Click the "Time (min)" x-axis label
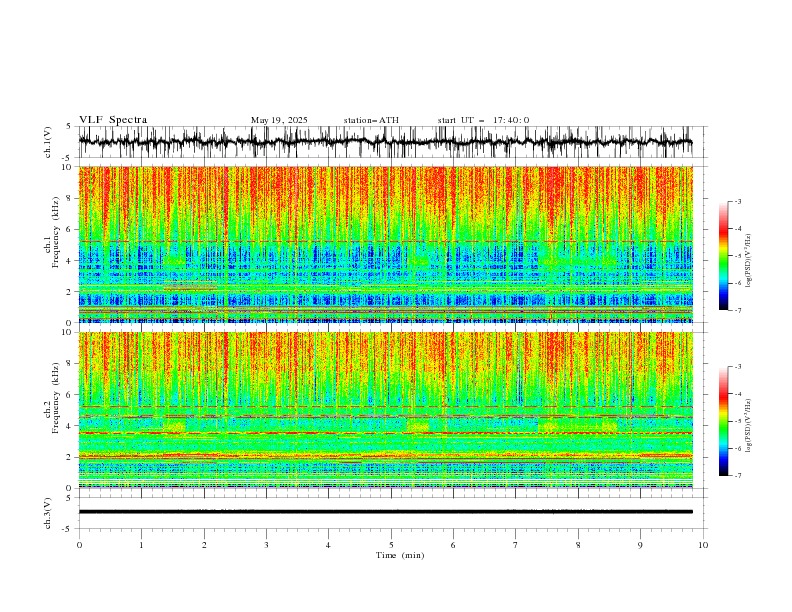792x612 pixels. coord(400,555)
